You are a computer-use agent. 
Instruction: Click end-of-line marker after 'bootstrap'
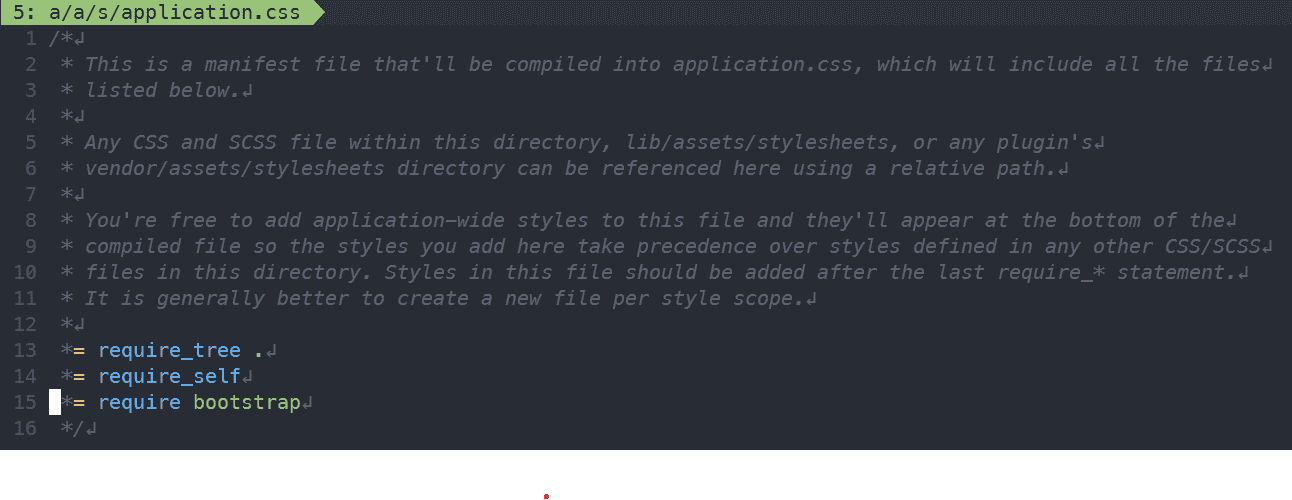click(308, 403)
